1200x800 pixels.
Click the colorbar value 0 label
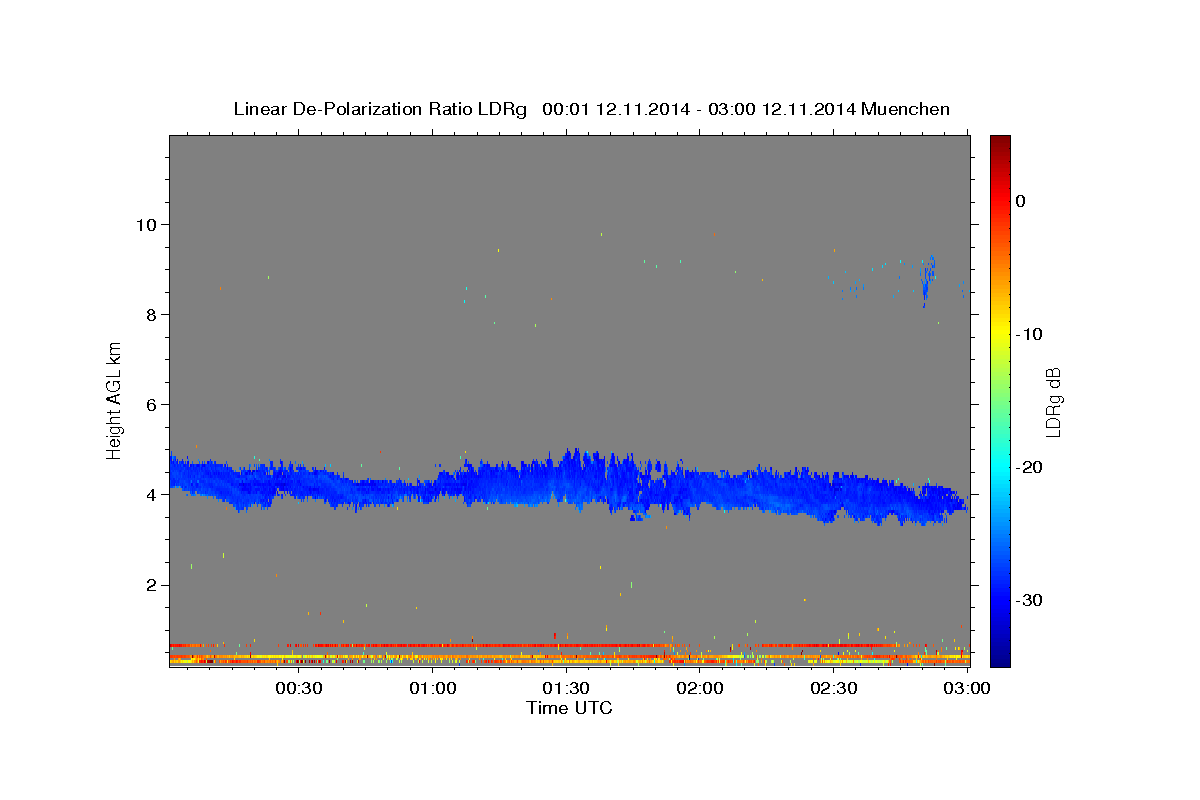click(x=1021, y=201)
